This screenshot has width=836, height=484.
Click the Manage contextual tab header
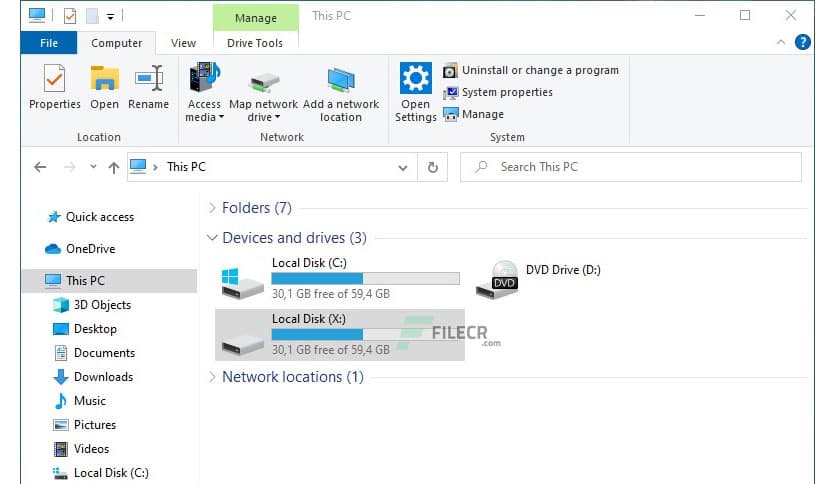(256, 18)
